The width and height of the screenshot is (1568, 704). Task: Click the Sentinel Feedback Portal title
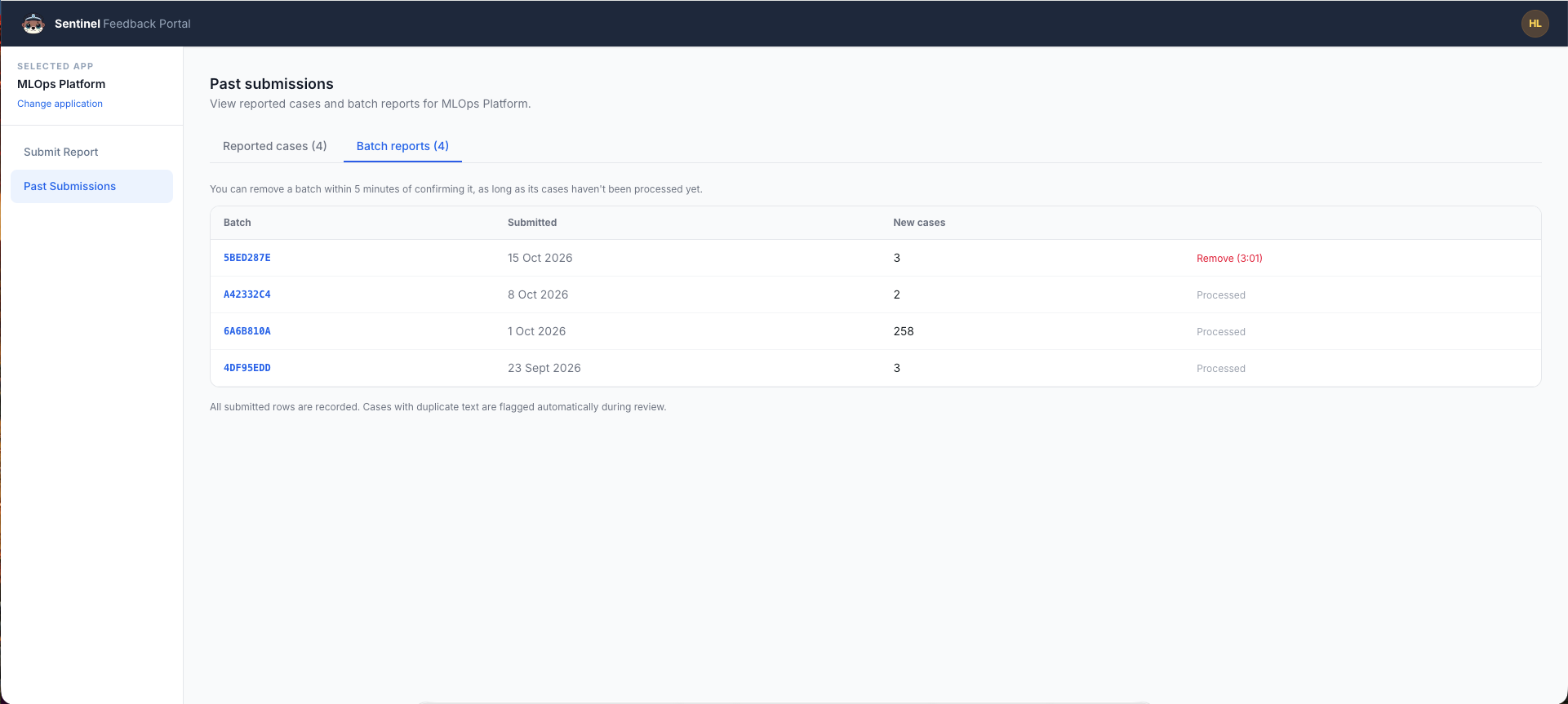(122, 24)
